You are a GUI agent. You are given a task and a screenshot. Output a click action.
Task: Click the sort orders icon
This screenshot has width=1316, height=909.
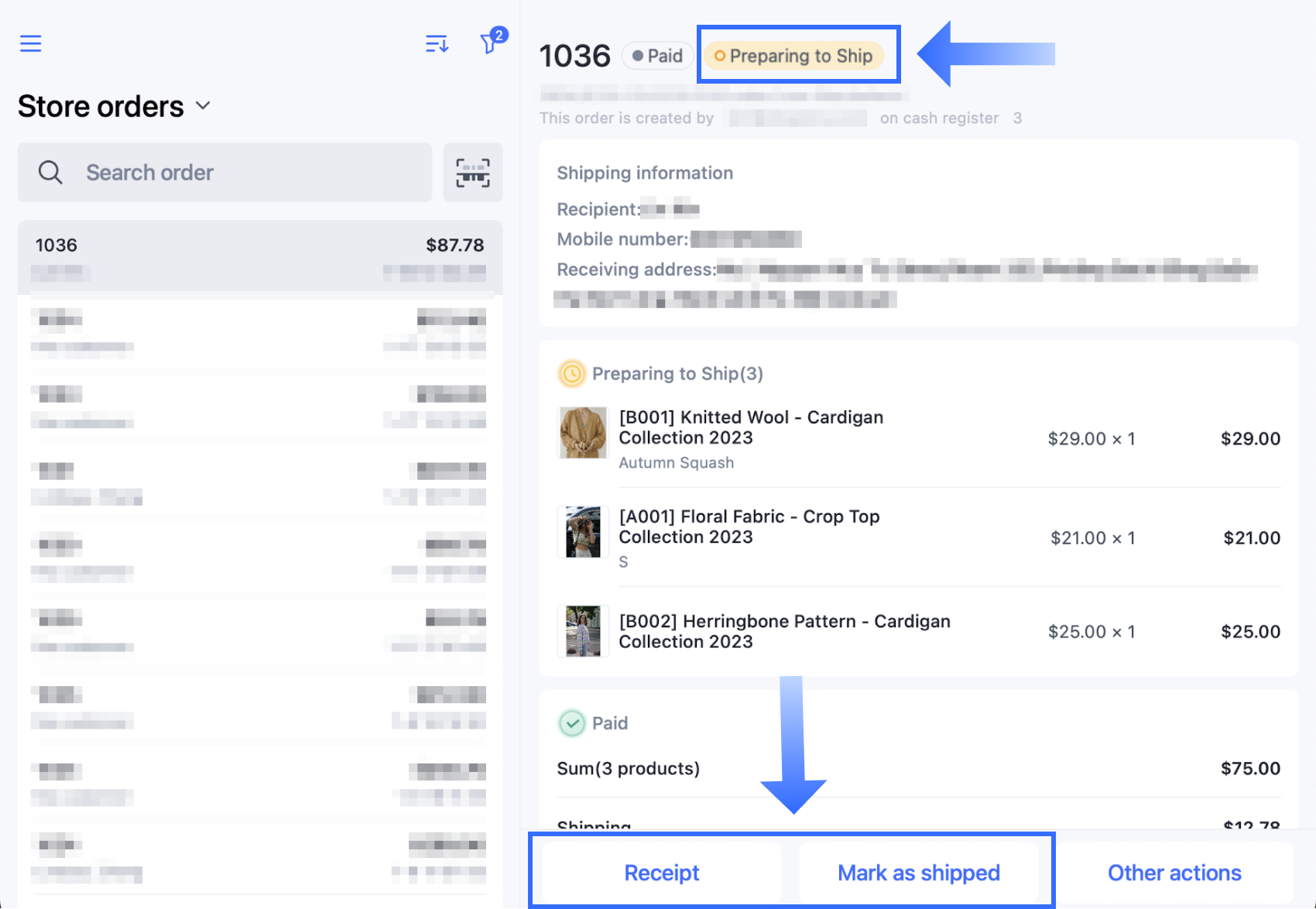(437, 44)
